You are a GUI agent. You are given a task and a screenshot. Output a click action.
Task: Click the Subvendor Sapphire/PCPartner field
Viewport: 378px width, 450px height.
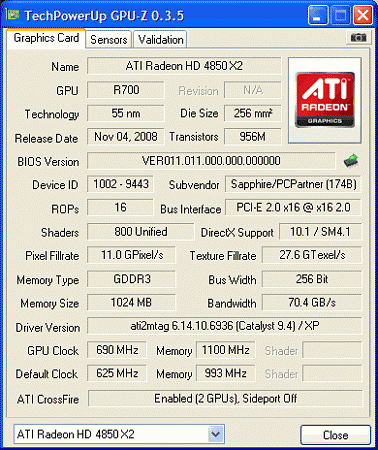(293, 184)
